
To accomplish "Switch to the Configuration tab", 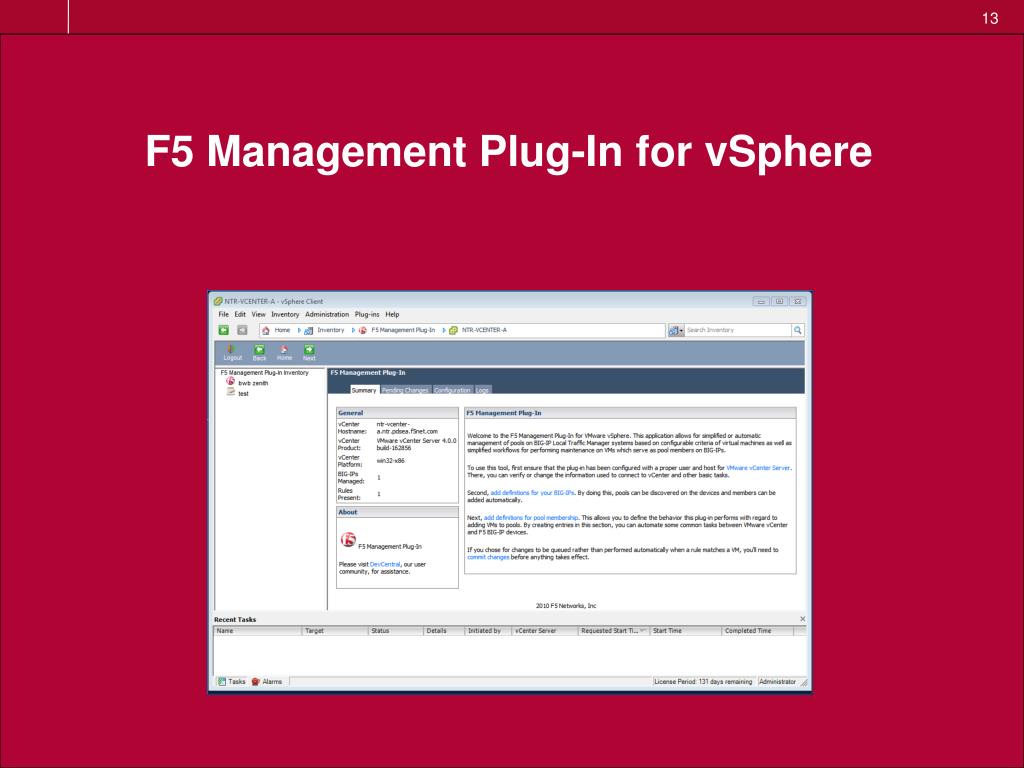I will pyautogui.click(x=452, y=390).
